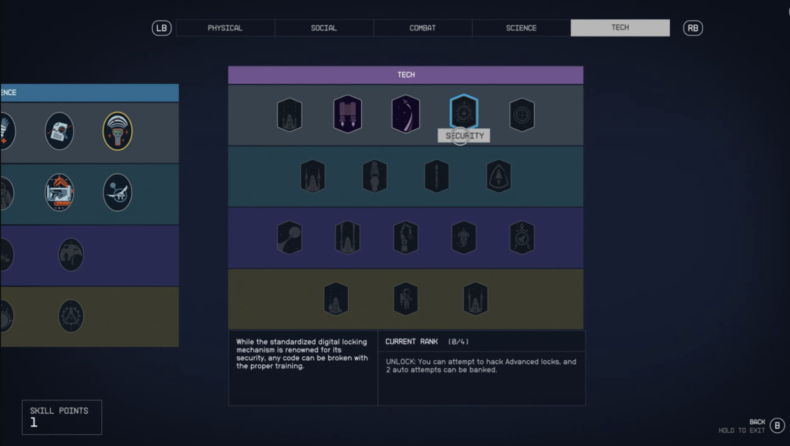Select Surveying skill in Science panel

(117, 131)
